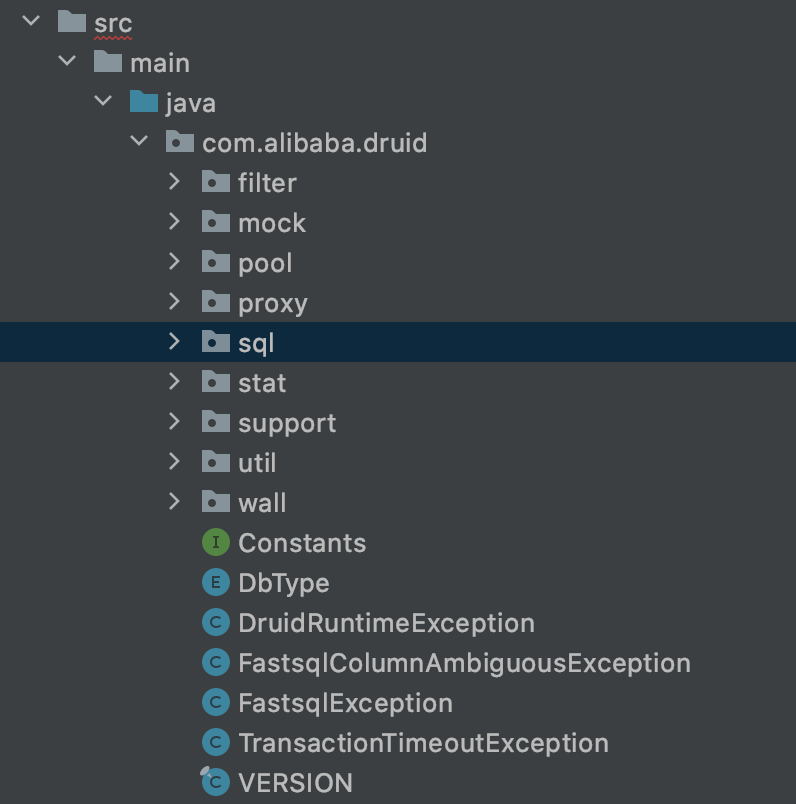The width and height of the screenshot is (796, 804).
Task: Click the Constants interface icon
Action: (215, 543)
